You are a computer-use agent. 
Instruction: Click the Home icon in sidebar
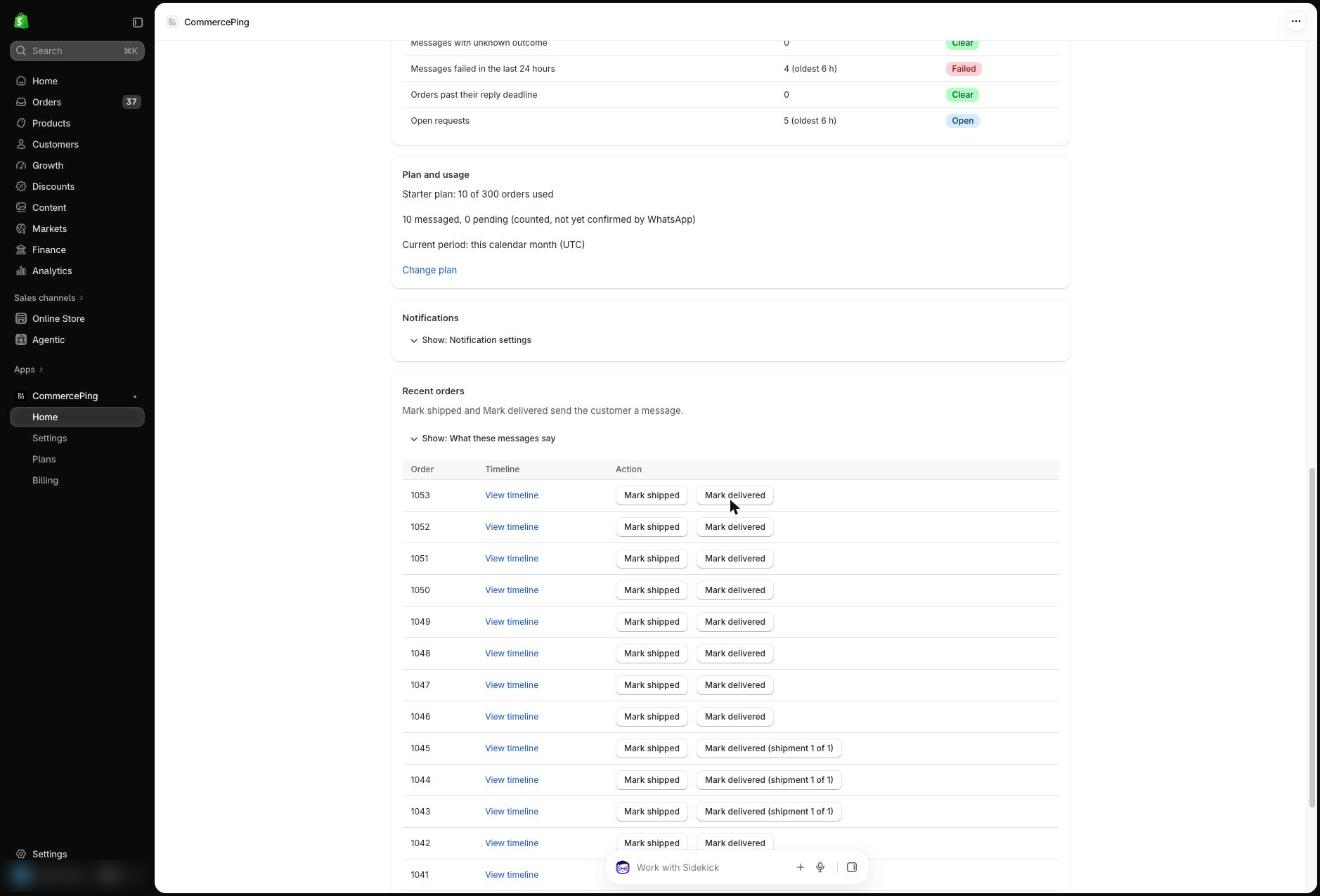21,81
